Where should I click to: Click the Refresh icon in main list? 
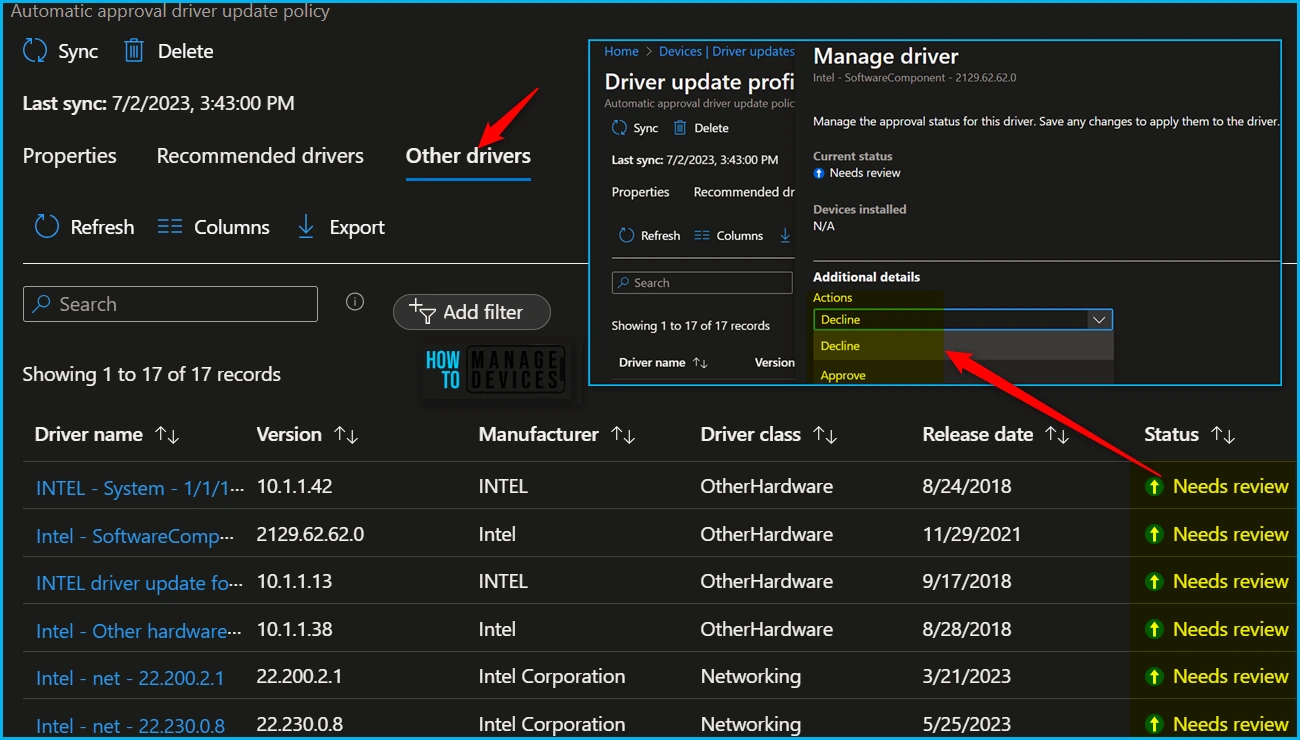(47, 227)
